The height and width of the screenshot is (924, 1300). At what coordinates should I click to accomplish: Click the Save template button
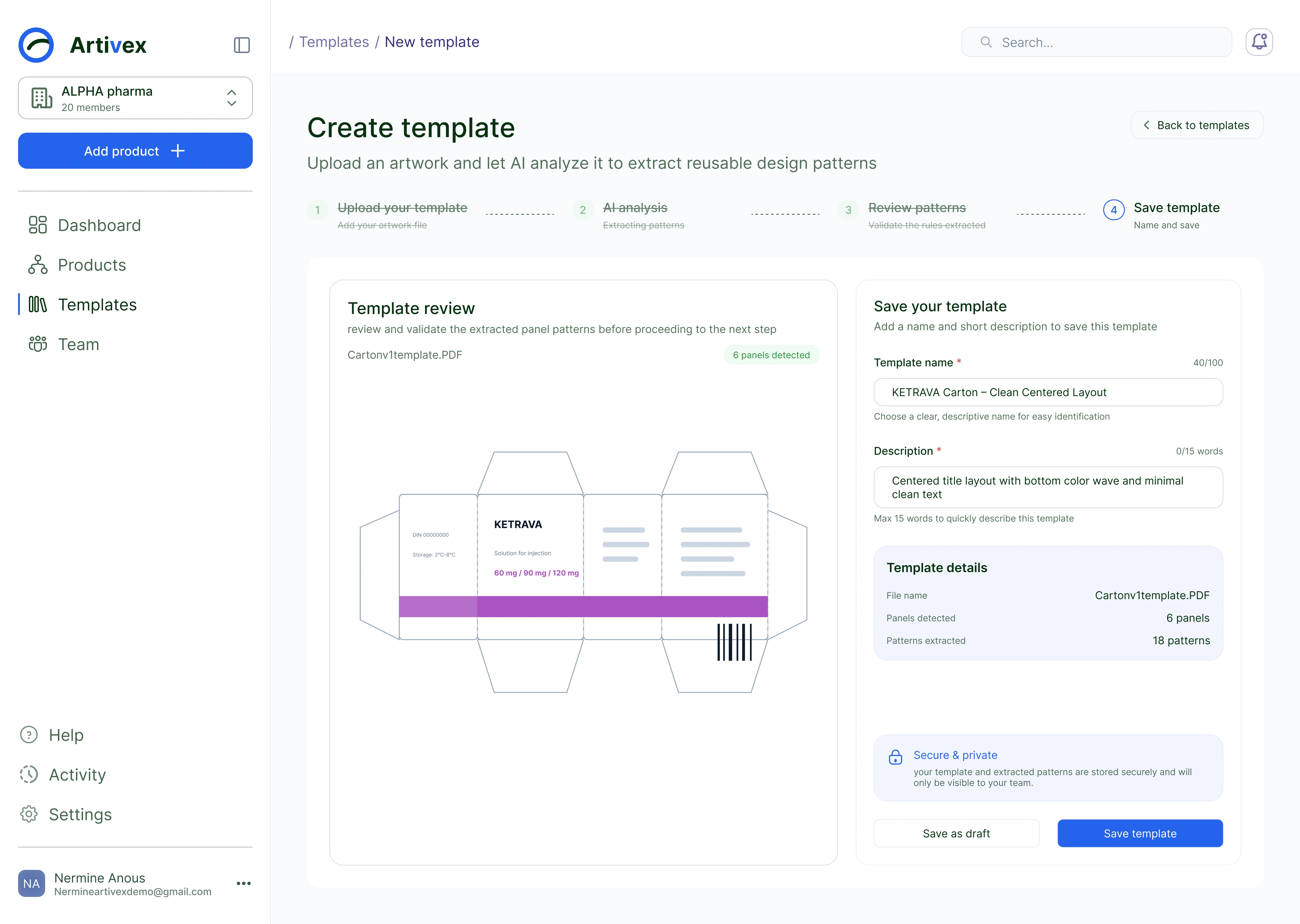click(x=1140, y=834)
